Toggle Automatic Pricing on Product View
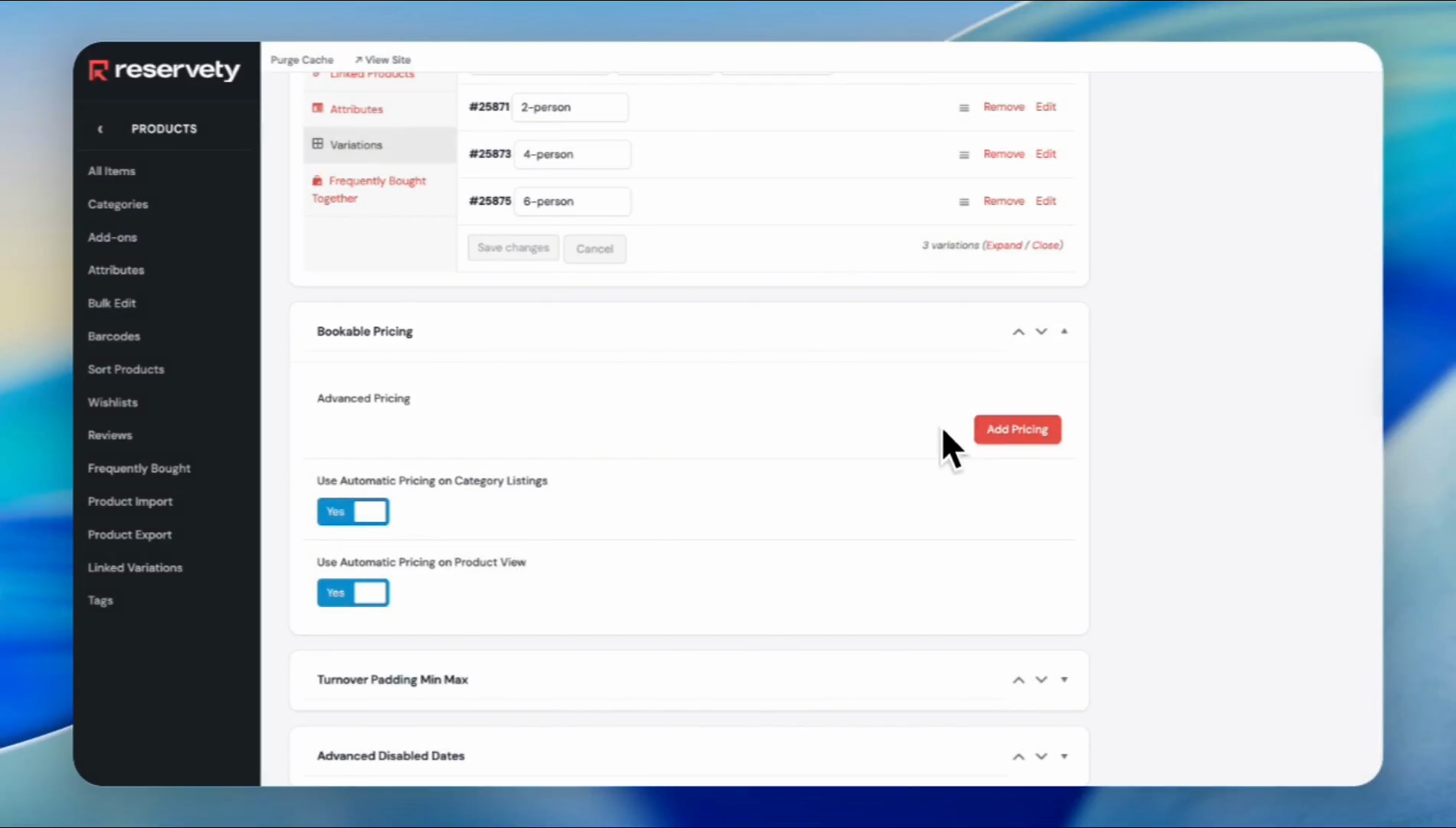The height and width of the screenshot is (828, 1456). coord(353,593)
